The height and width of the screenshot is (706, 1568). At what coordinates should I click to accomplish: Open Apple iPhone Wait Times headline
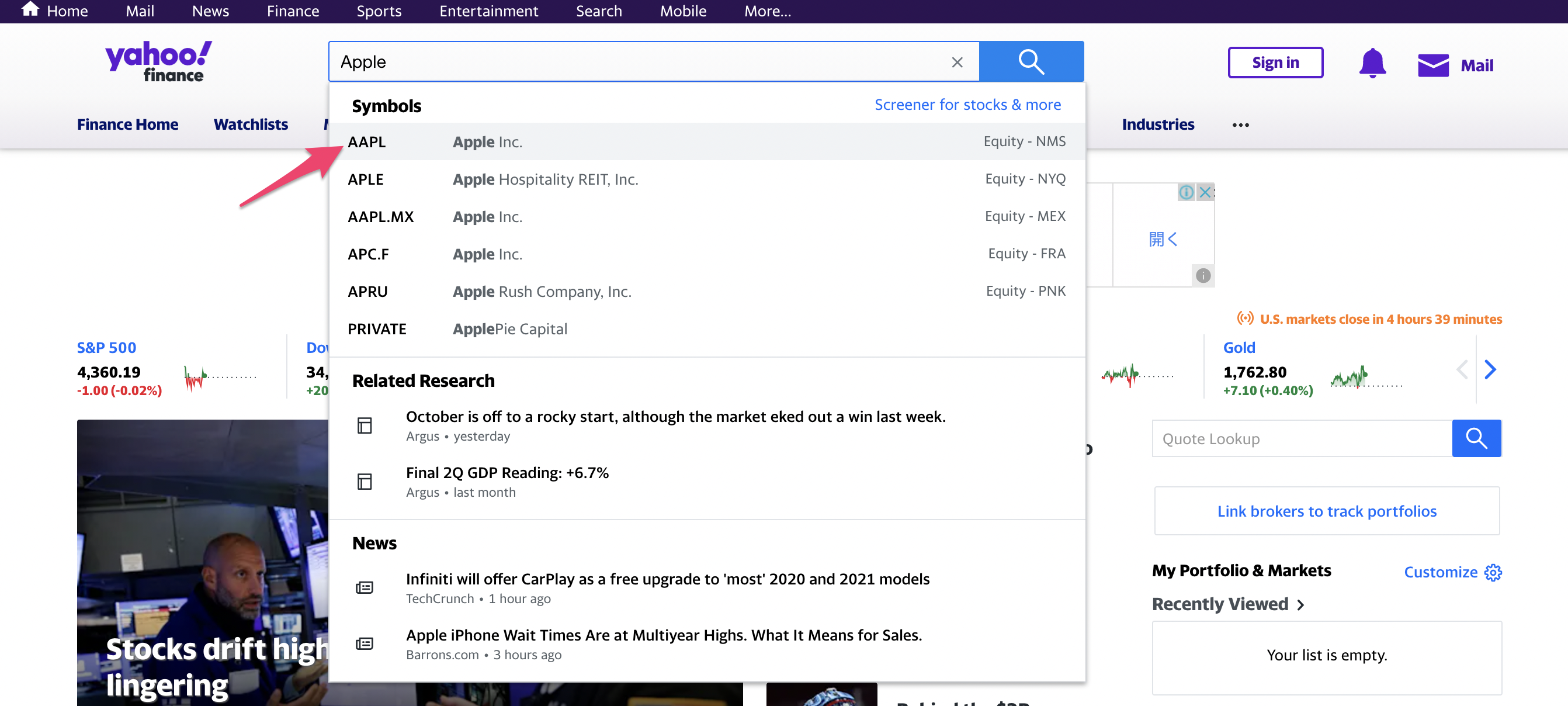tap(664, 635)
